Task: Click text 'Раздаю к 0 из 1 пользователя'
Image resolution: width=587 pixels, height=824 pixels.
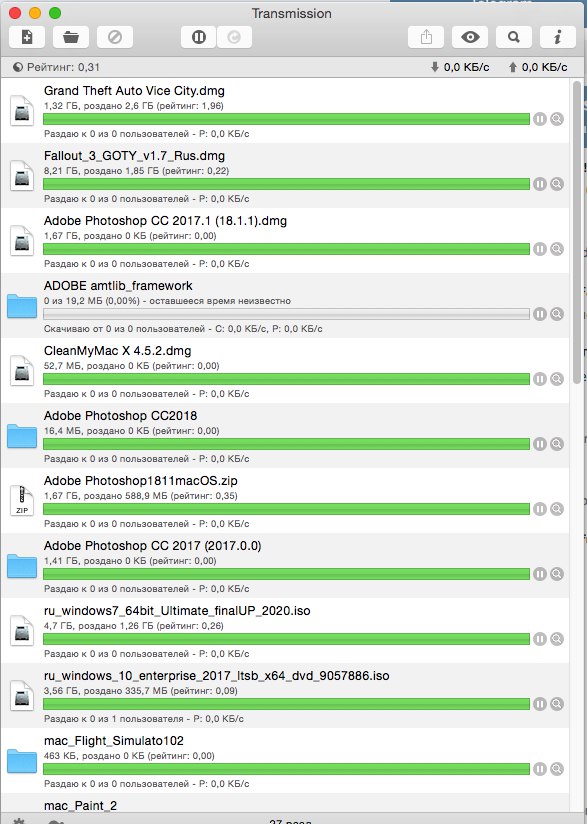Action: [x=114, y=719]
